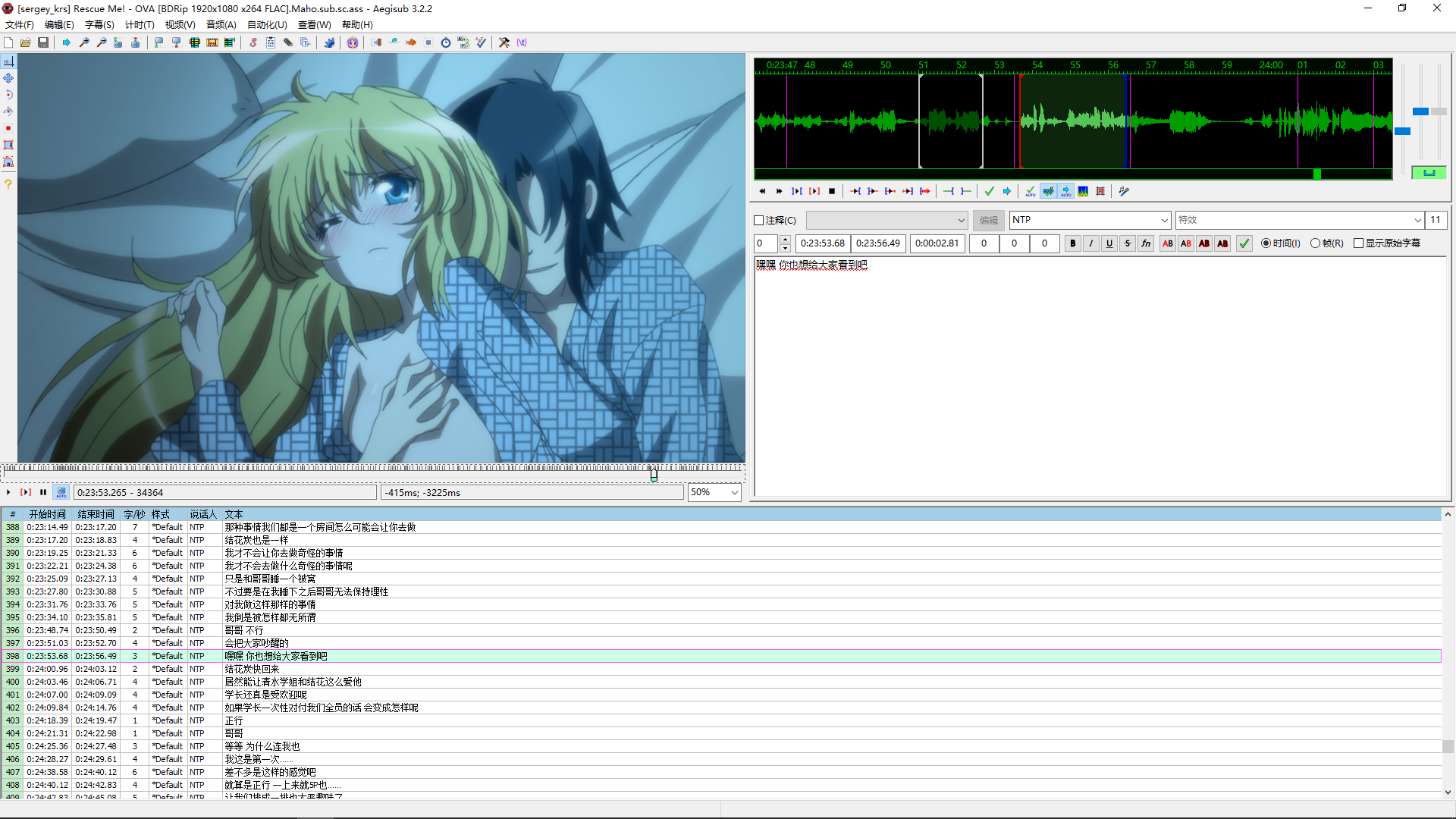Viewport: 1456px width, 819px height.
Task: Toggle auto-scroll of audio display
Action: [1066, 191]
